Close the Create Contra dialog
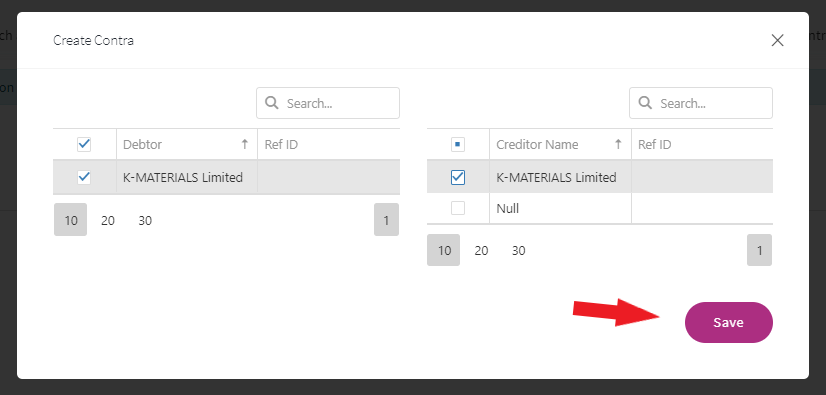The height and width of the screenshot is (395, 826). tap(777, 40)
